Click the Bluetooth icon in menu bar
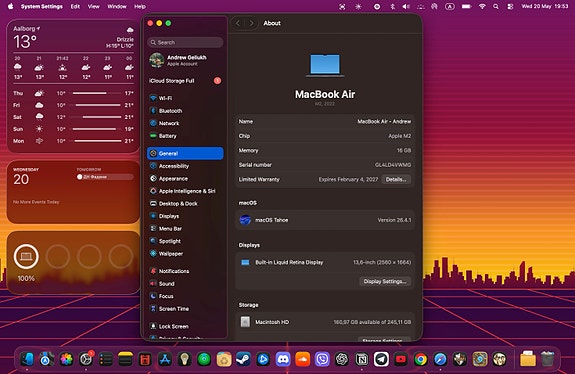This screenshot has width=575, height=374. point(392,6)
